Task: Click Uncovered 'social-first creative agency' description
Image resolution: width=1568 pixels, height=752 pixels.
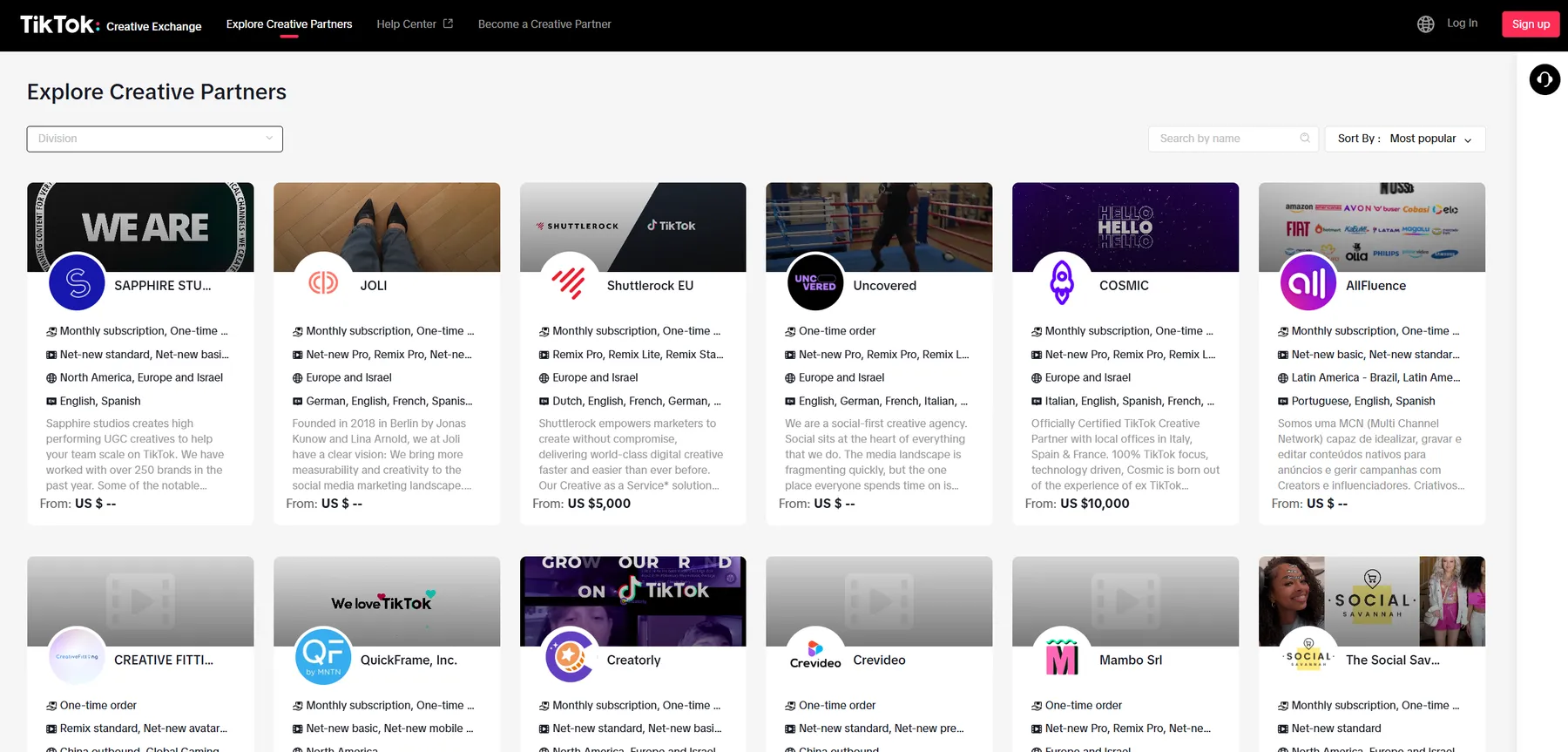Action: (876, 455)
